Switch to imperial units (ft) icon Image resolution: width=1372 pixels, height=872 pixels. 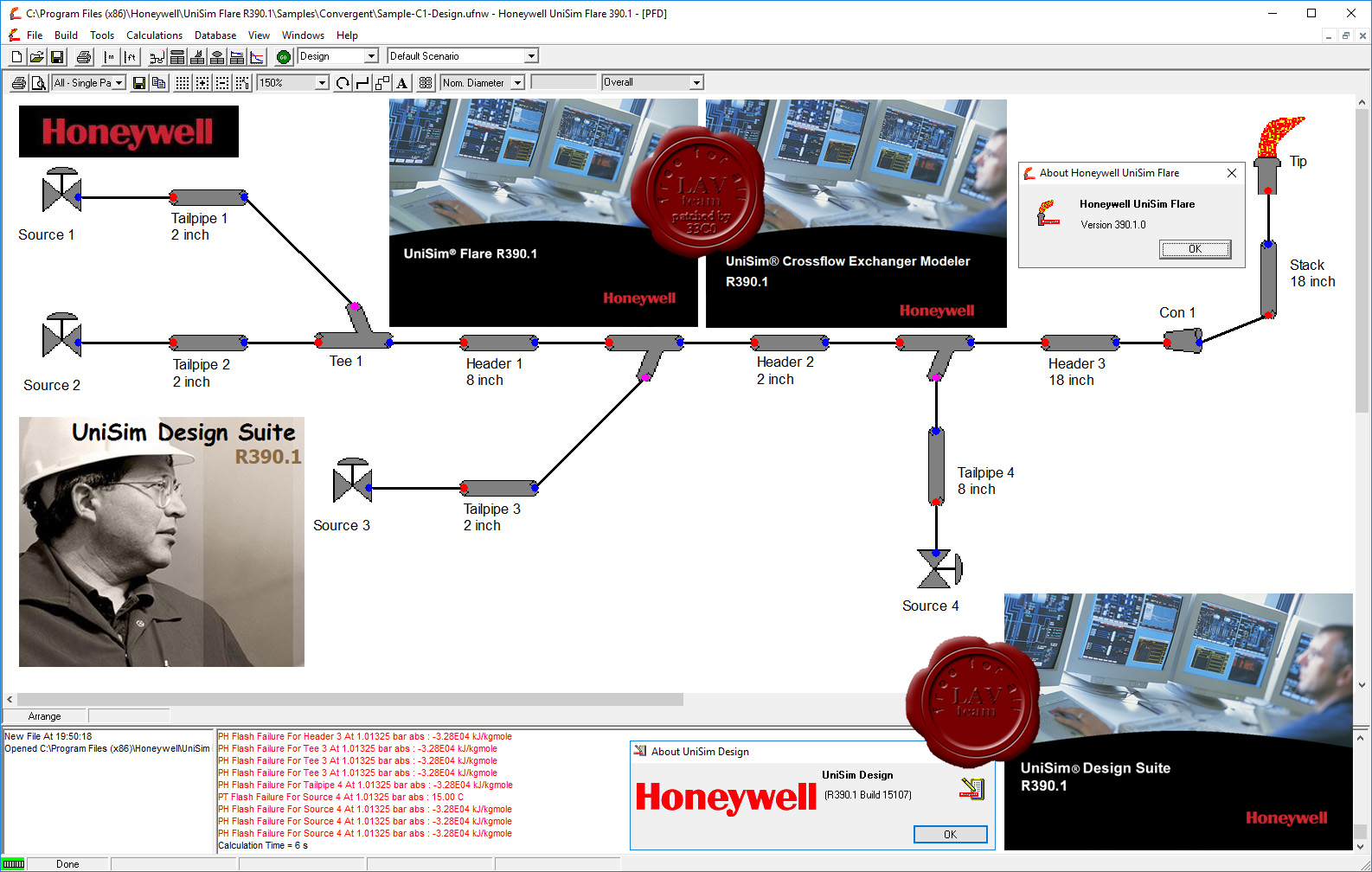pos(131,57)
